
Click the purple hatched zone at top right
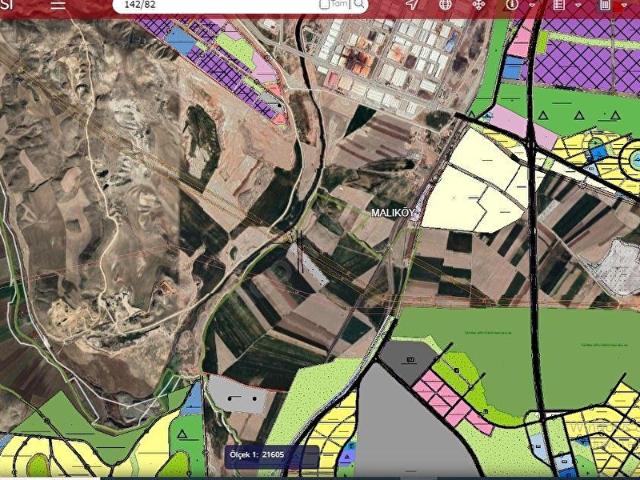(590, 58)
